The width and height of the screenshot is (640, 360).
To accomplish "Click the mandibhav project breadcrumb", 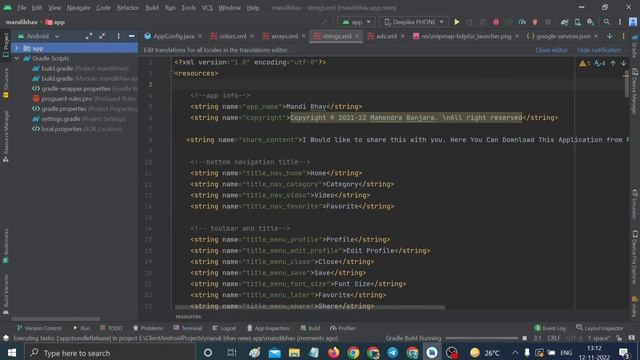I will (22, 22).
